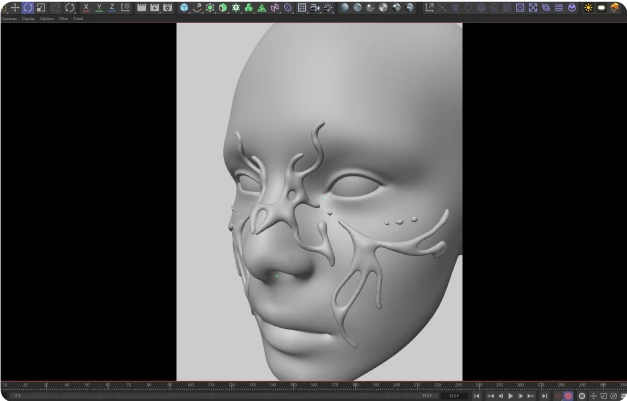This screenshot has width=627, height=401.
Task: Step back one frame
Action: (501, 396)
